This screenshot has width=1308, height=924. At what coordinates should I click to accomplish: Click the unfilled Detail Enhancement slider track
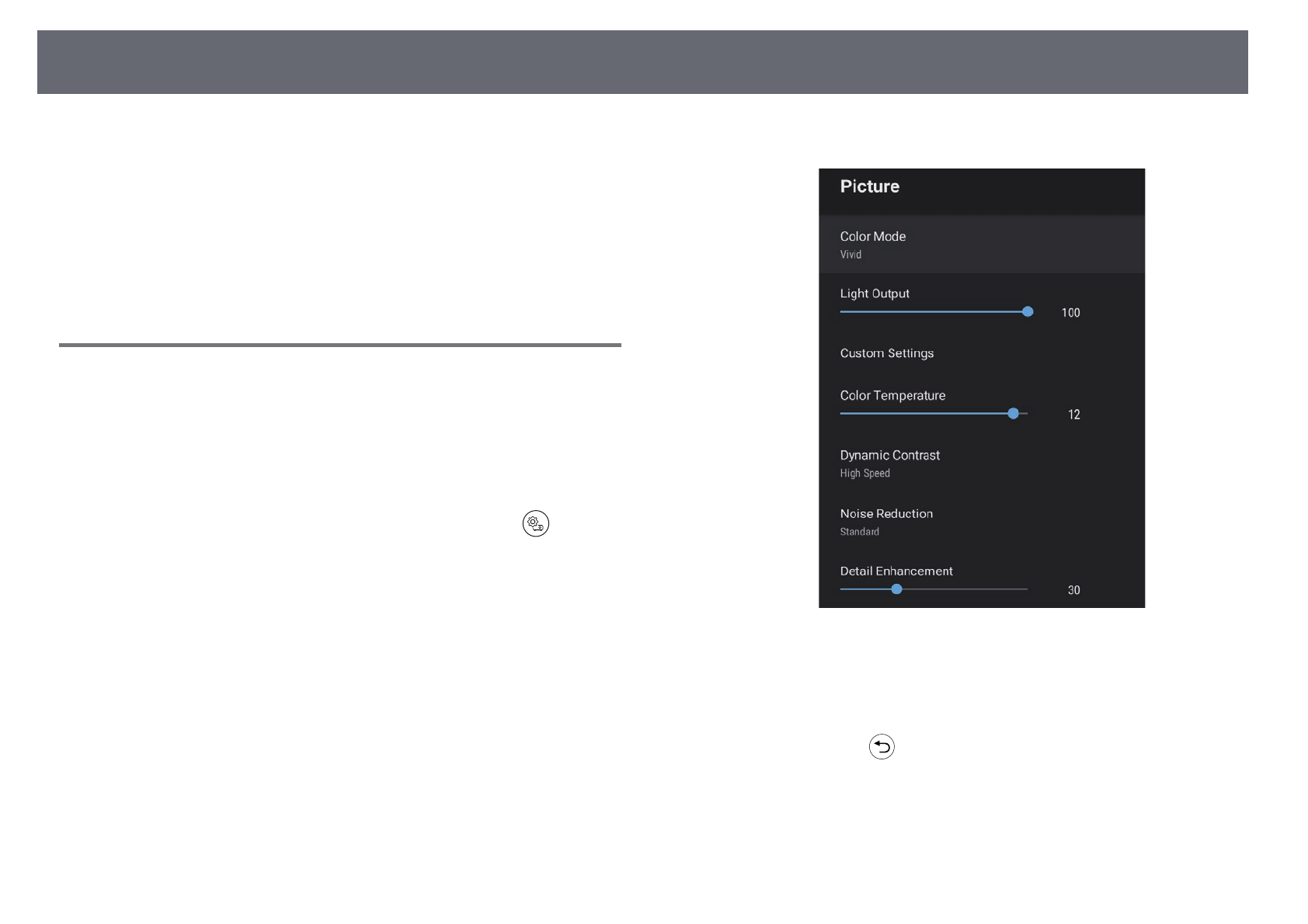[963, 589]
